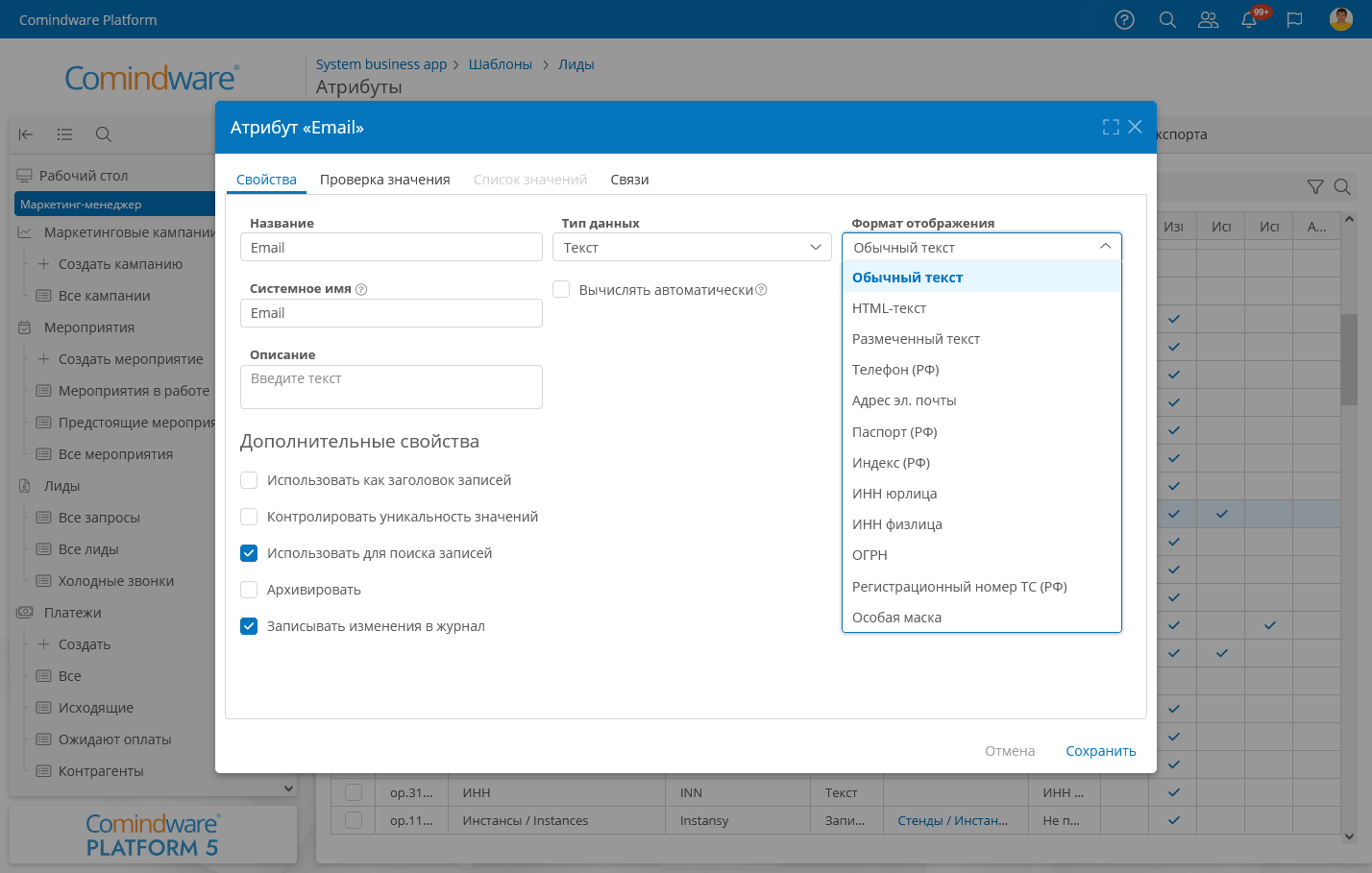Open the help question mark icon
The height and width of the screenshot is (873, 1372).
pyautogui.click(x=1124, y=20)
